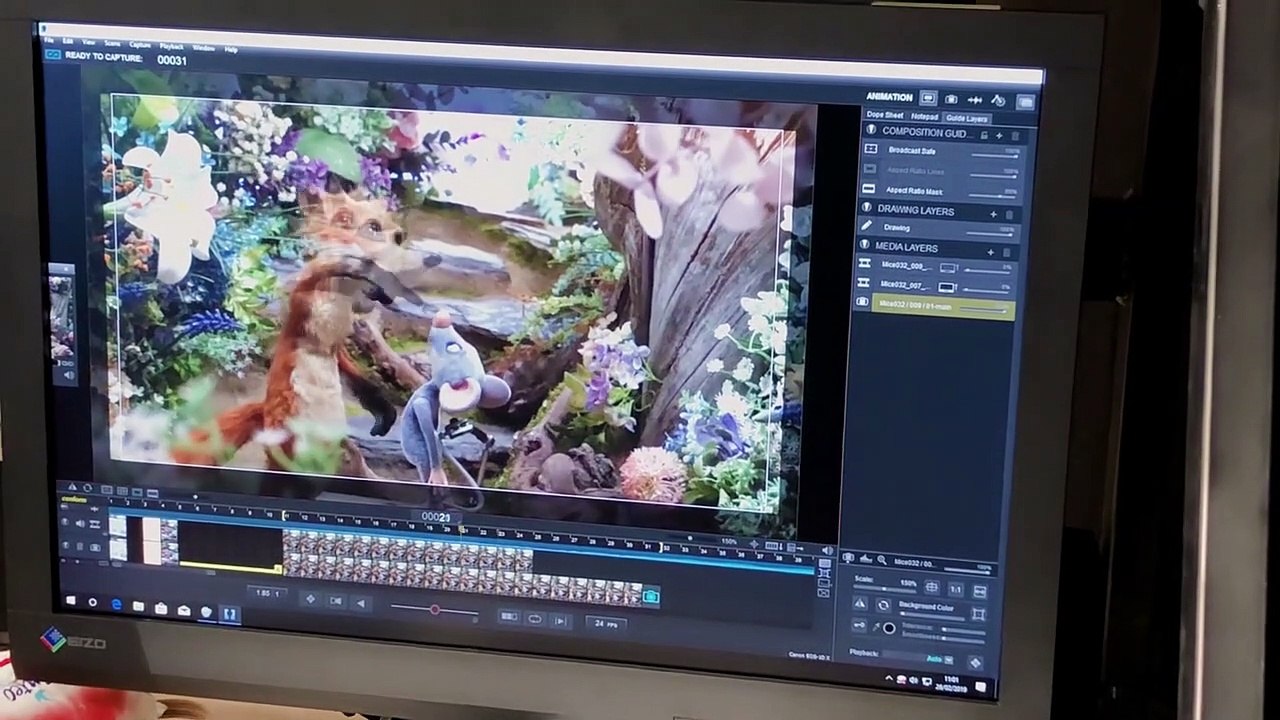This screenshot has width=1280, height=720.
Task: Select the eyedropper color picker
Action: (x=876, y=627)
